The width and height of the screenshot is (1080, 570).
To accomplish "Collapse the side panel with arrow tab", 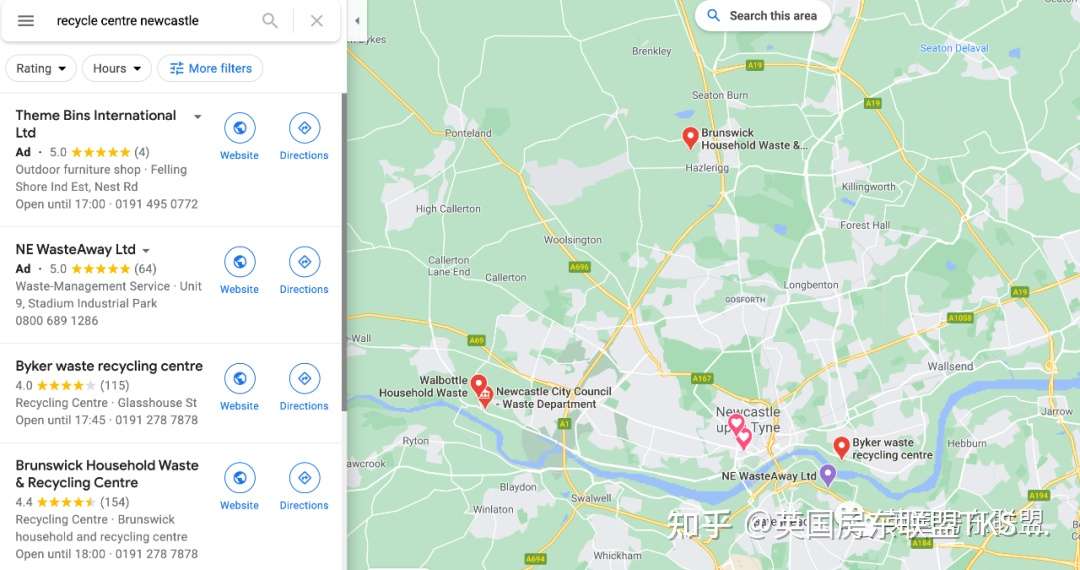I will 357,21.
